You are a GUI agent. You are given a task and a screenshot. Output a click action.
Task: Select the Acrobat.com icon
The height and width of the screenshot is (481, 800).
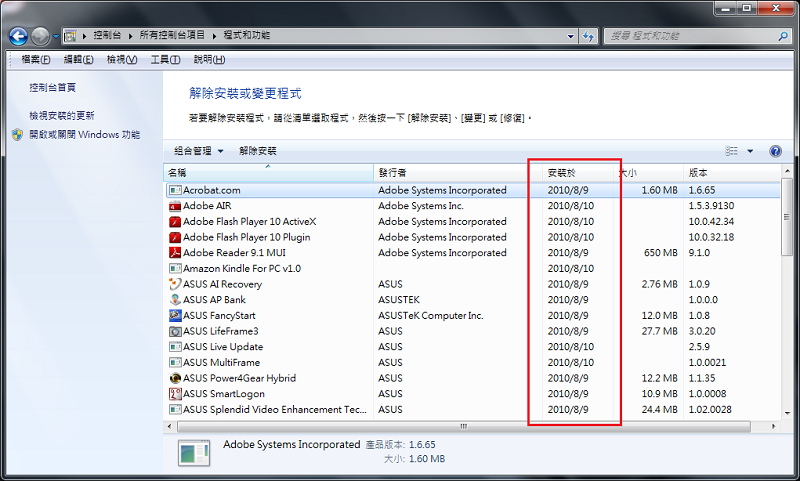coord(175,190)
